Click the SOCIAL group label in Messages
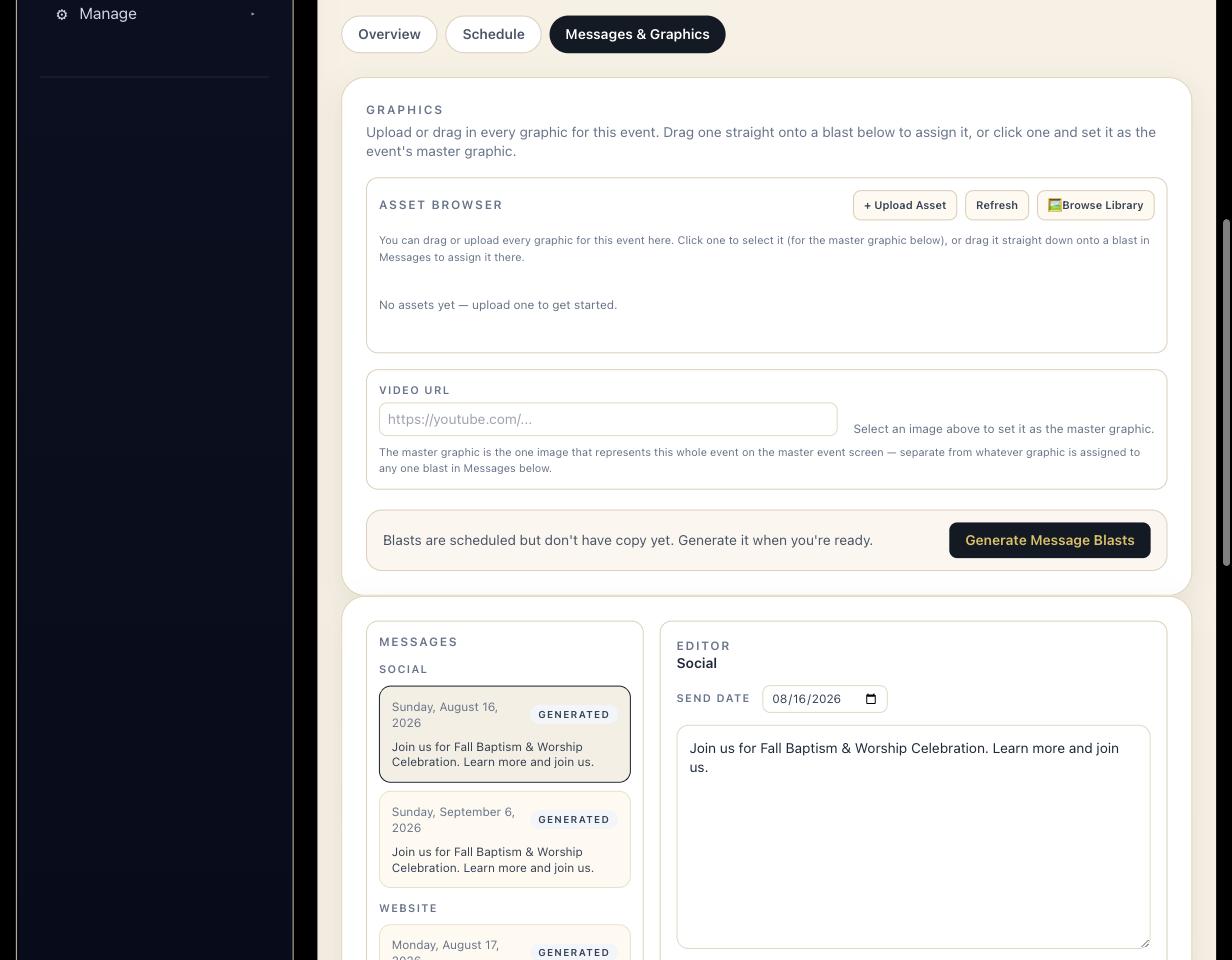This screenshot has width=1232, height=960. coord(403,669)
